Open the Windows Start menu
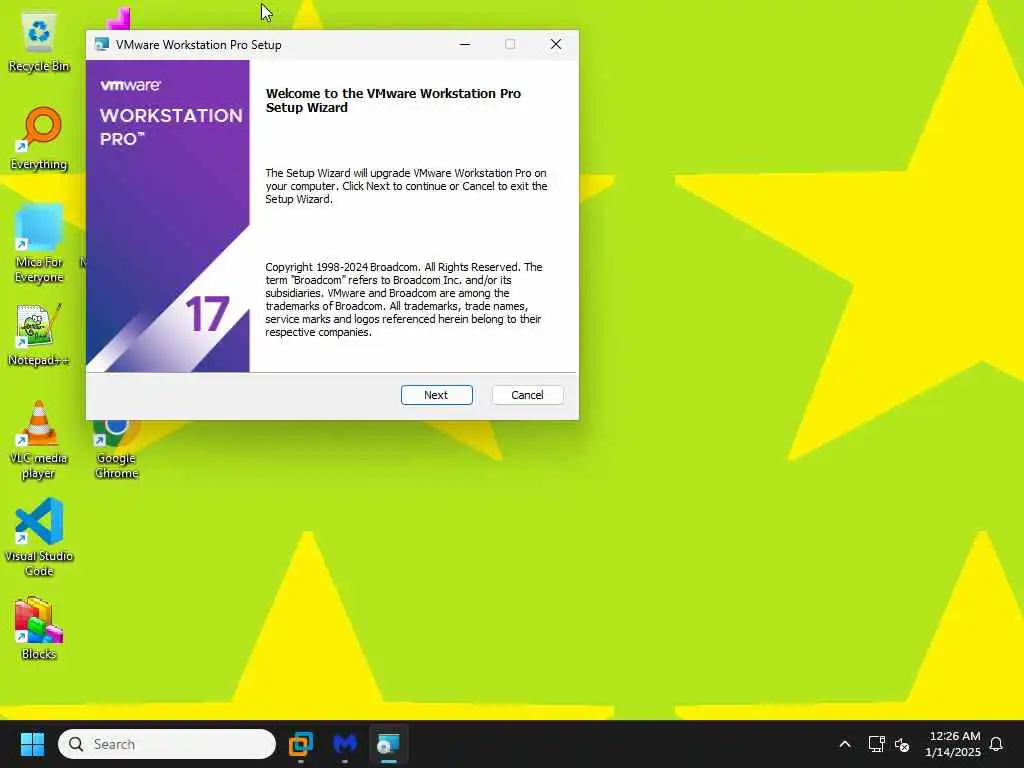 coord(32,744)
